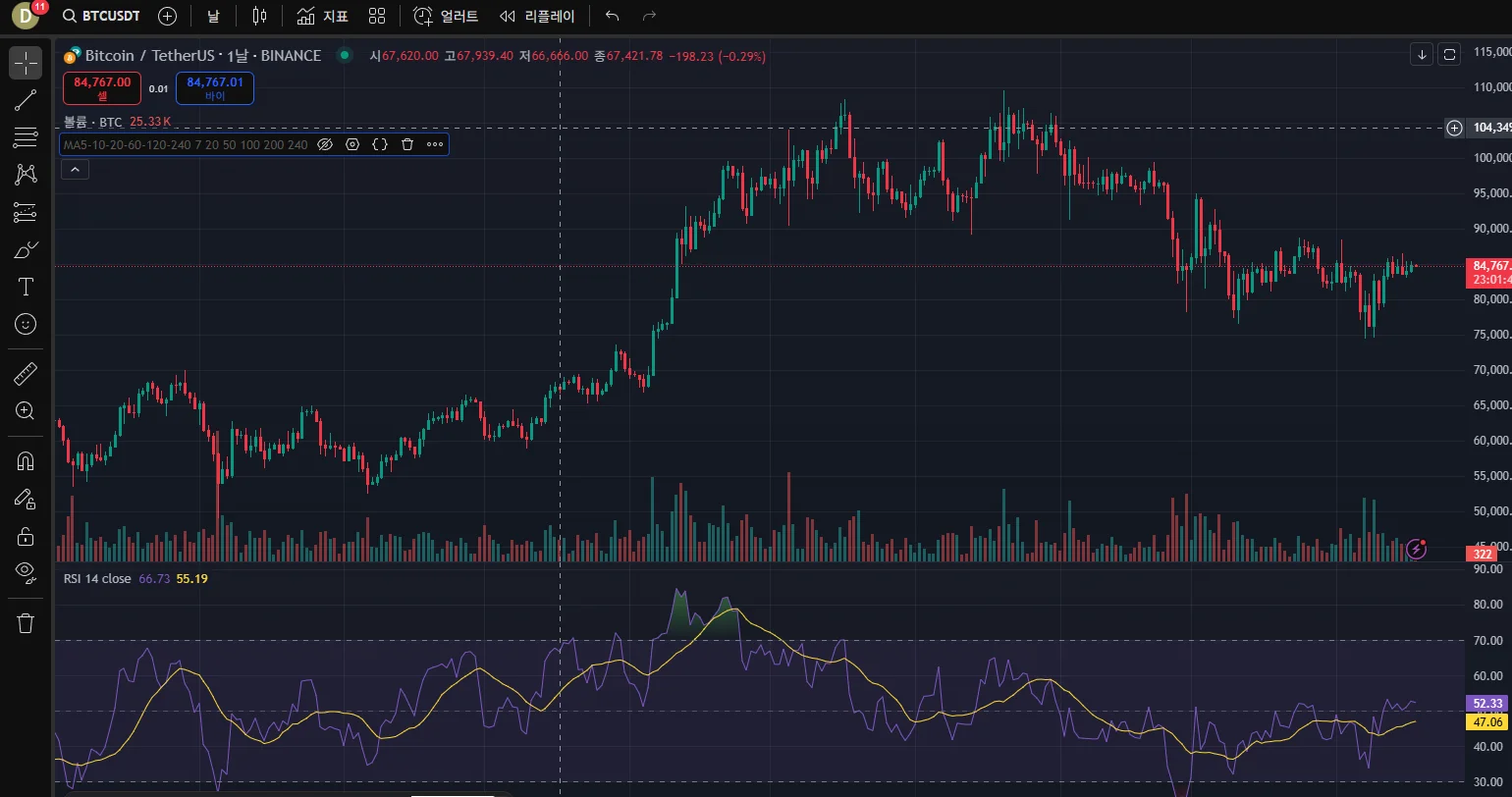
Task: Open the emoji icons tool
Action: point(26,324)
